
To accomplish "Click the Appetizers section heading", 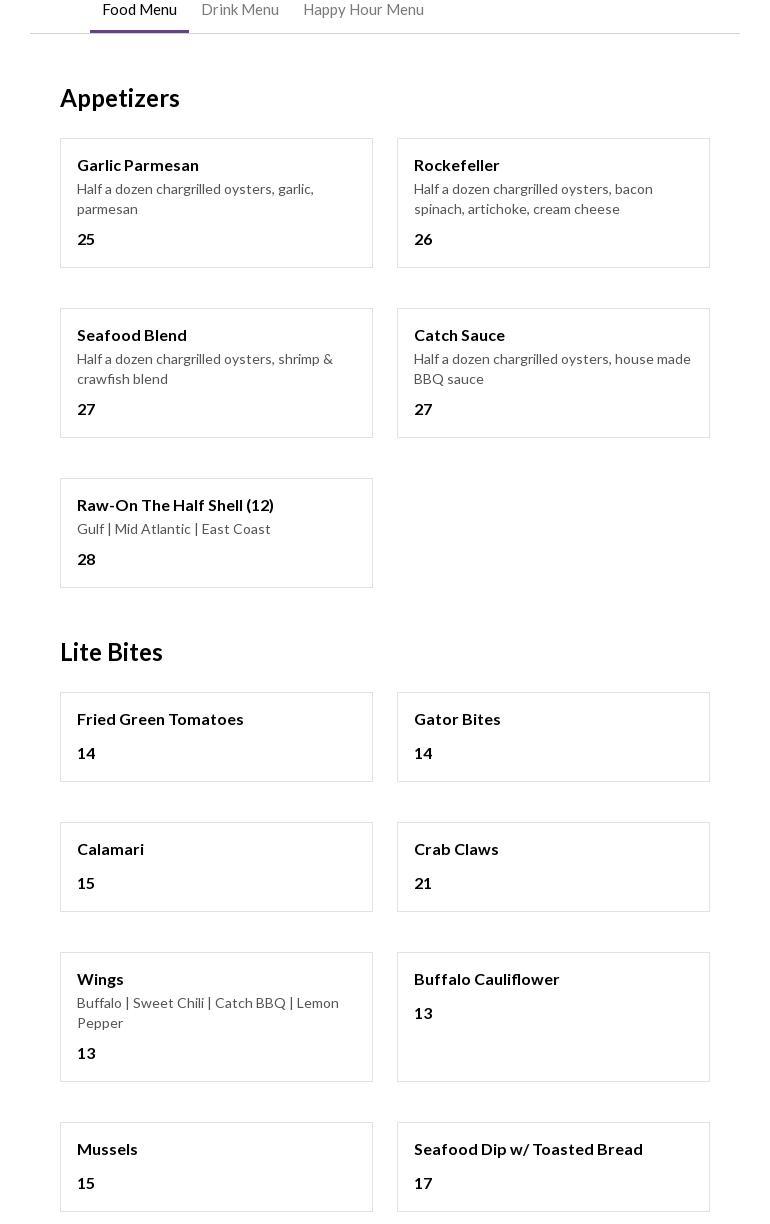I will click(120, 98).
